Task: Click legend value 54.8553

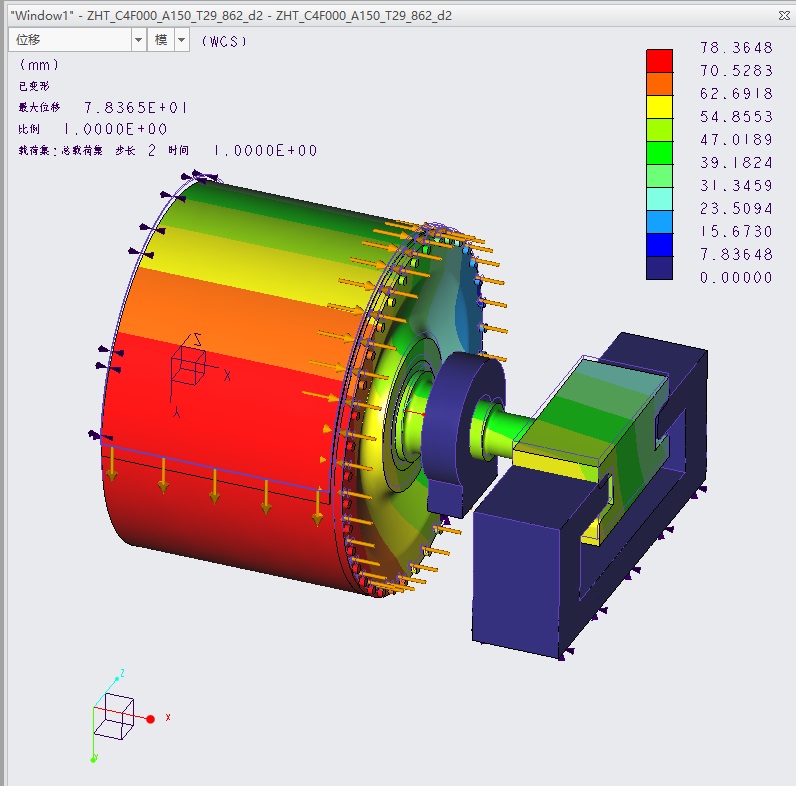Action: pyautogui.click(x=736, y=117)
